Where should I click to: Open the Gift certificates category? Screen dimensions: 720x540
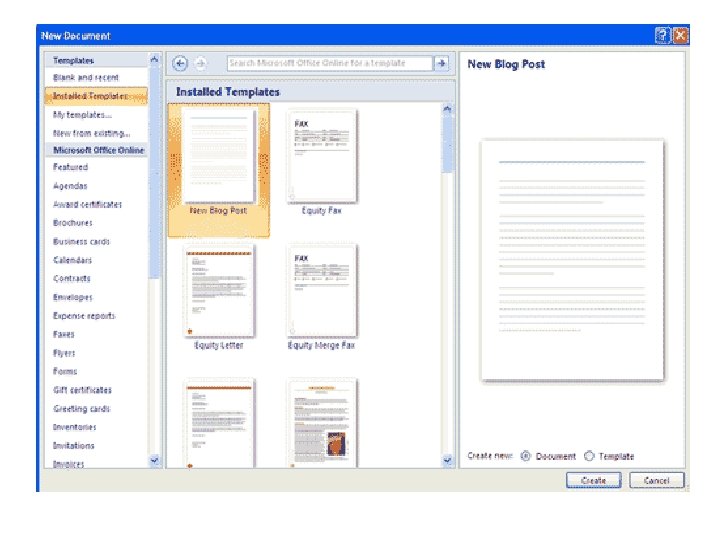[x=82, y=390]
